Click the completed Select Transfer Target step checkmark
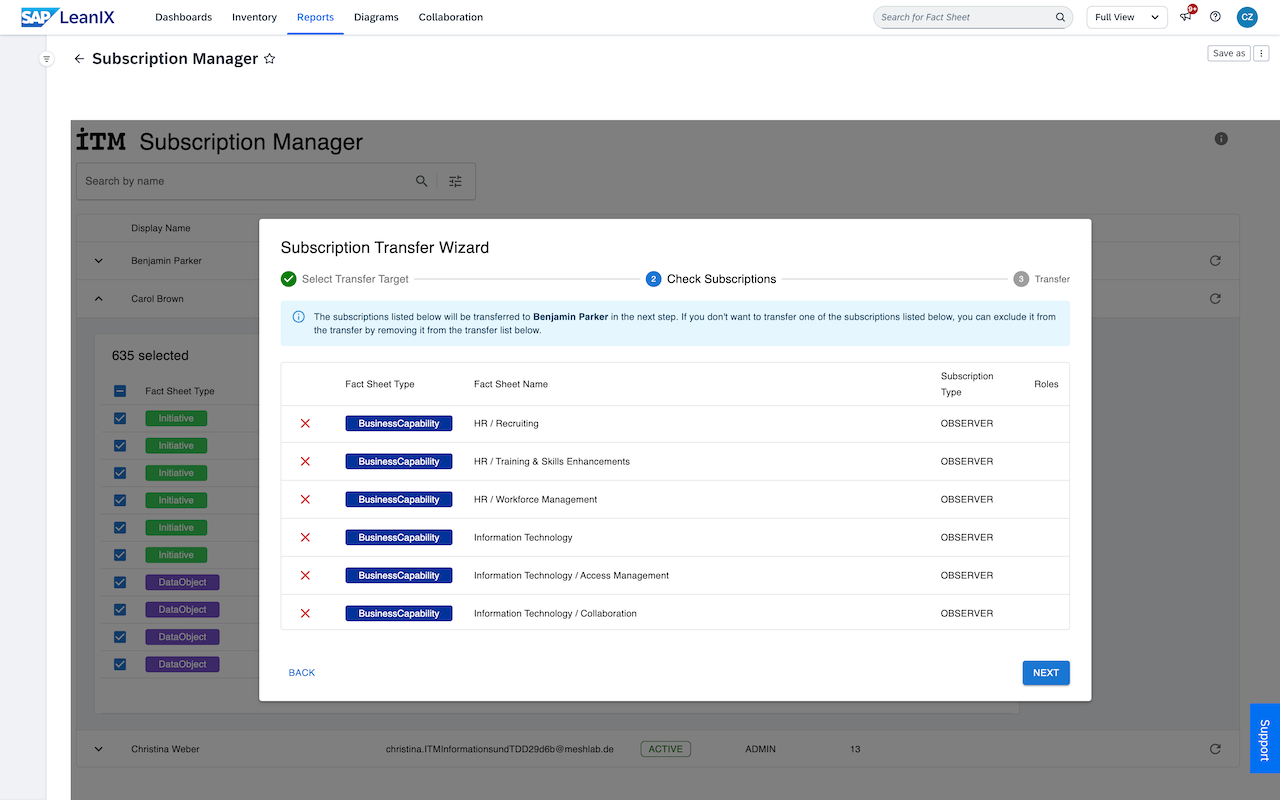 click(x=289, y=279)
